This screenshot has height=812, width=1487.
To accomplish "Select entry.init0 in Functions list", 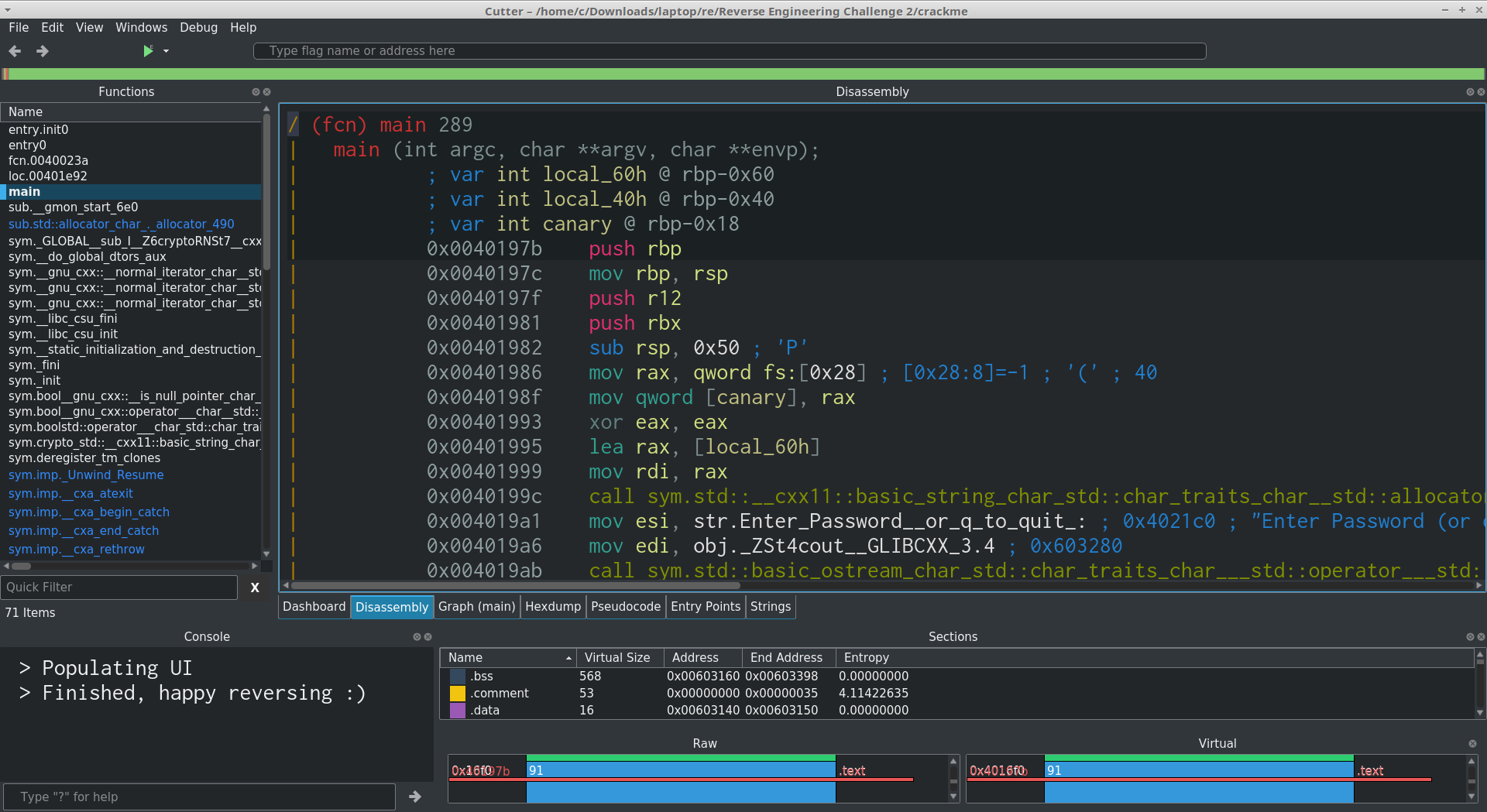I will click(131, 130).
